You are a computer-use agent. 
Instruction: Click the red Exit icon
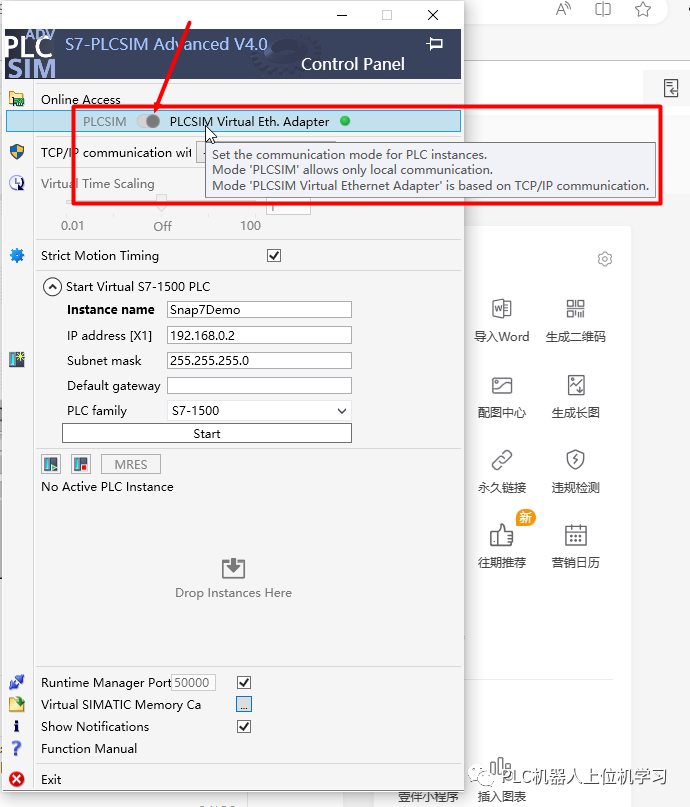tap(16, 779)
